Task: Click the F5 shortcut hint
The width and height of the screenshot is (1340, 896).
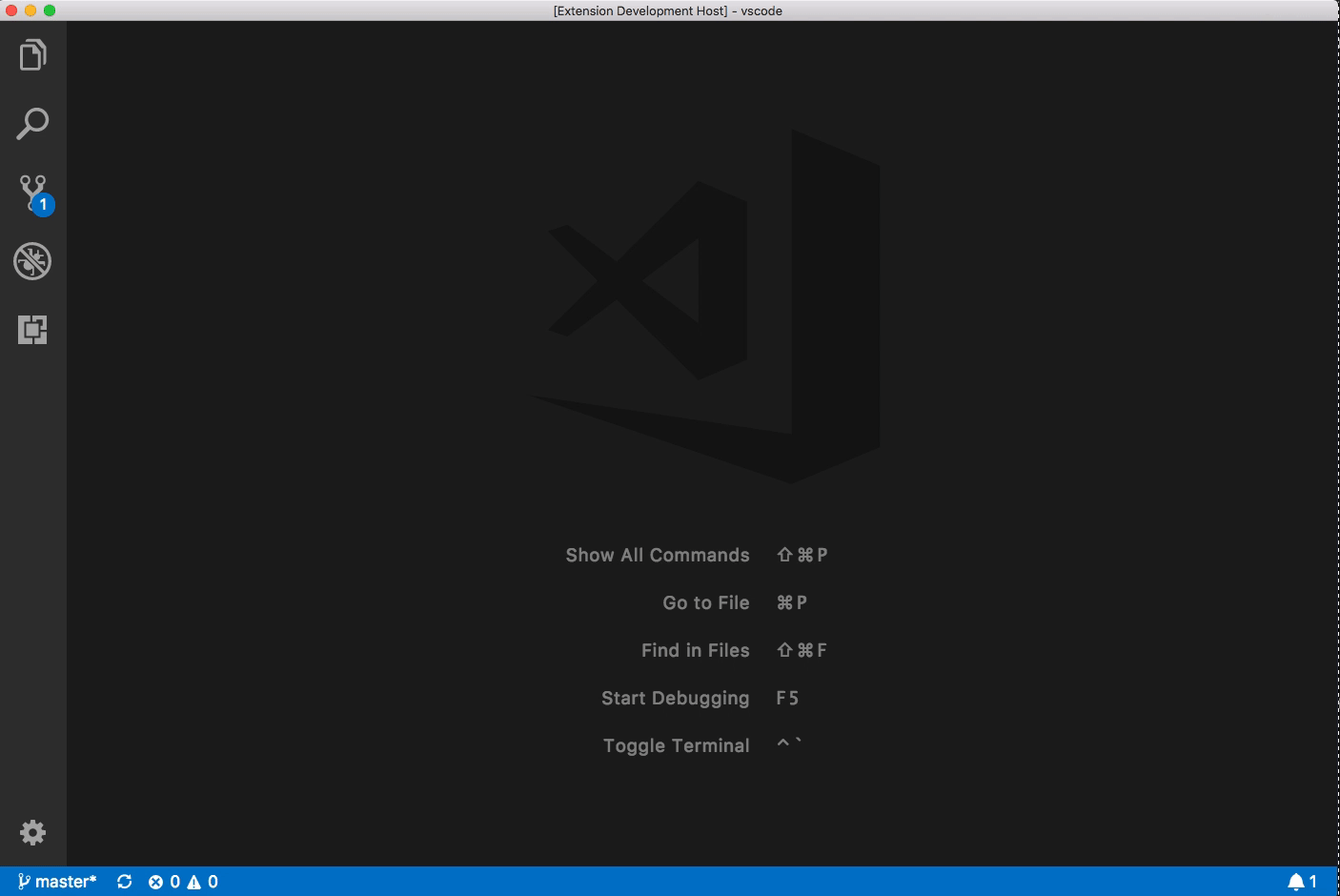Action: coord(787,698)
